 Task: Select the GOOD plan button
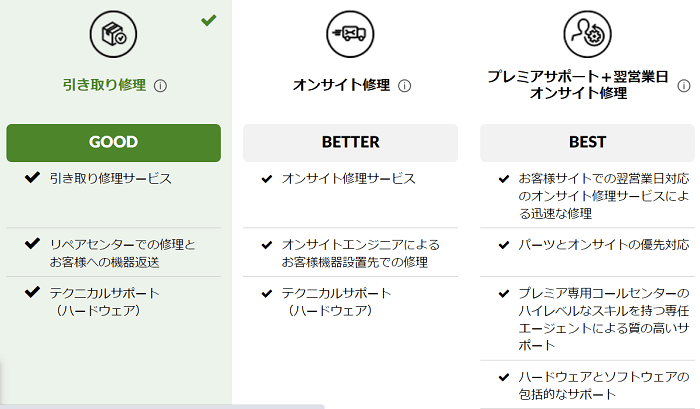[x=113, y=143]
